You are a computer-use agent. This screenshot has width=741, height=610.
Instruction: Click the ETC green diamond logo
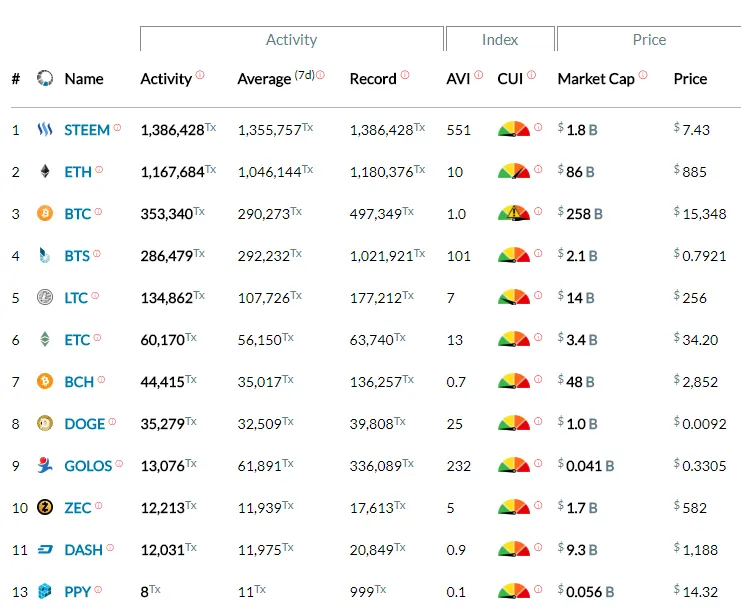point(45,339)
